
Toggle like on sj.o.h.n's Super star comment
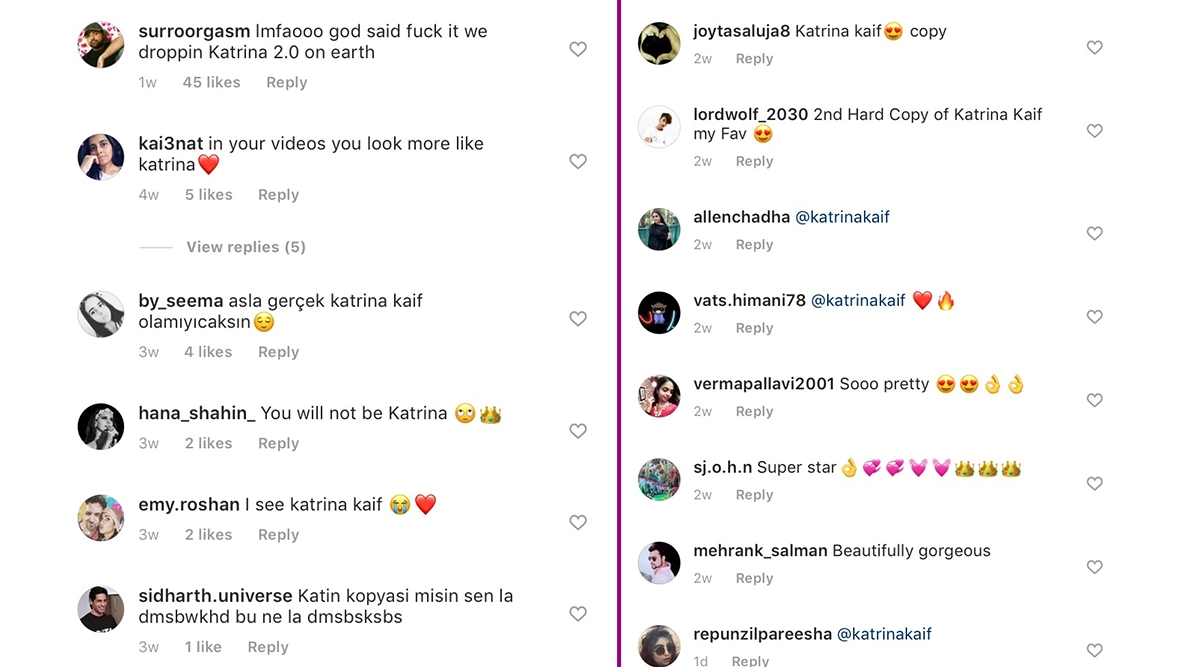click(x=1095, y=483)
